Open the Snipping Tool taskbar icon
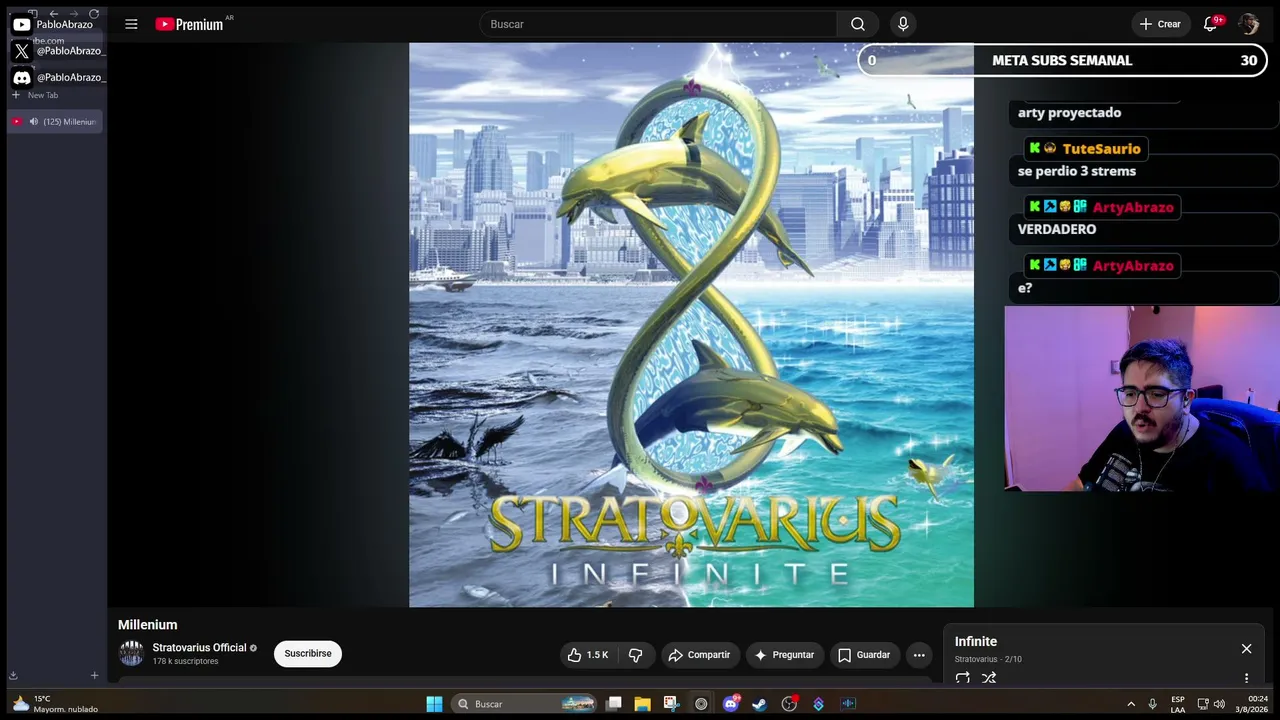The height and width of the screenshot is (720, 1280). pos(671,704)
